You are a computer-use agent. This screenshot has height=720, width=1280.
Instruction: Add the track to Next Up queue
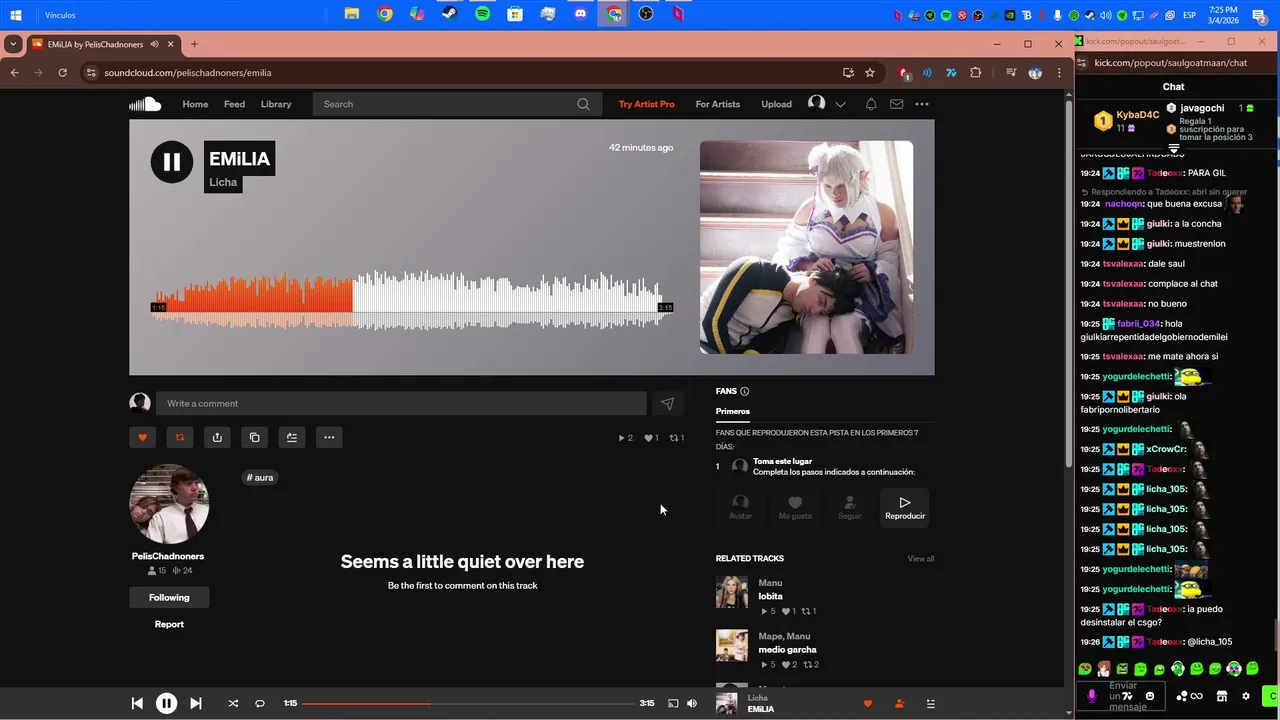pyautogui.click(x=291, y=437)
